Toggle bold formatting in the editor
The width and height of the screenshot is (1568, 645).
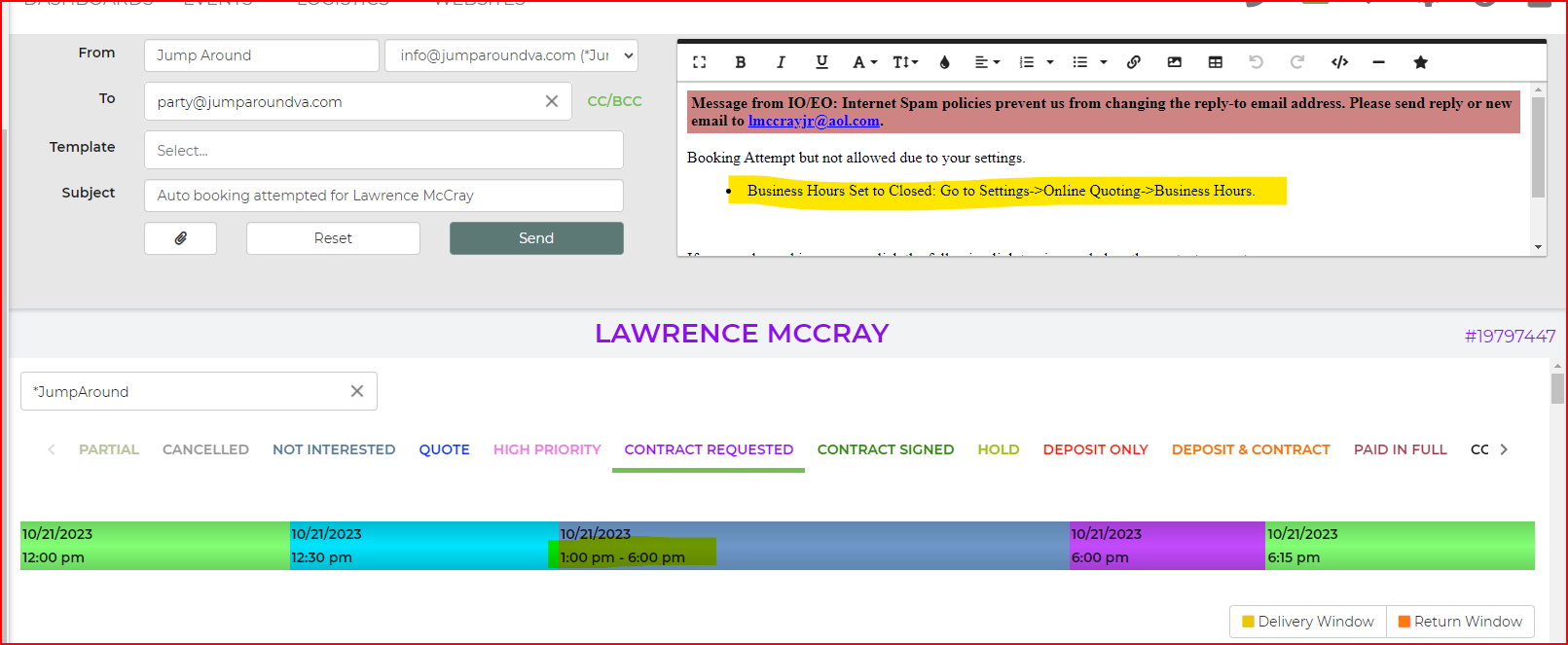click(740, 62)
